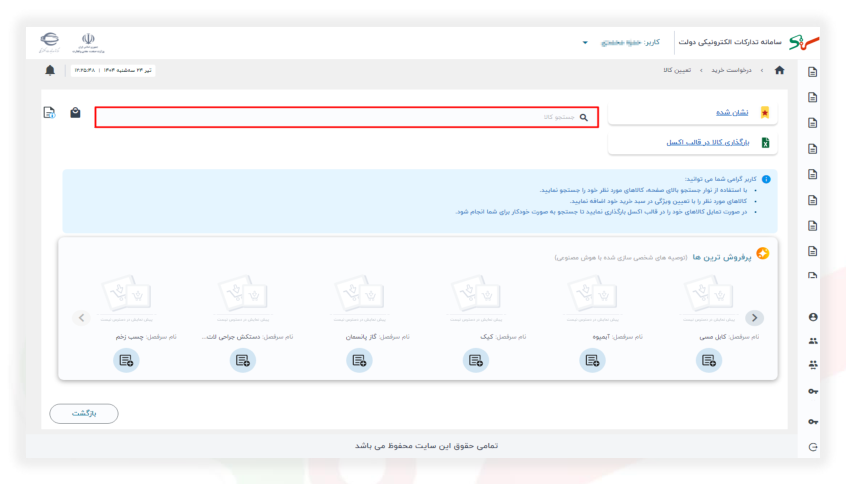Click the red star bookmark icon
The height and width of the screenshot is (484, 846).
(x=765, y=112)
